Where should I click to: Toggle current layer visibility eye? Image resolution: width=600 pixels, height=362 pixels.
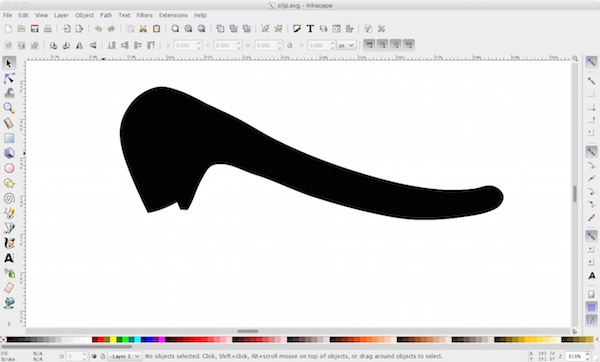(94, 356)
